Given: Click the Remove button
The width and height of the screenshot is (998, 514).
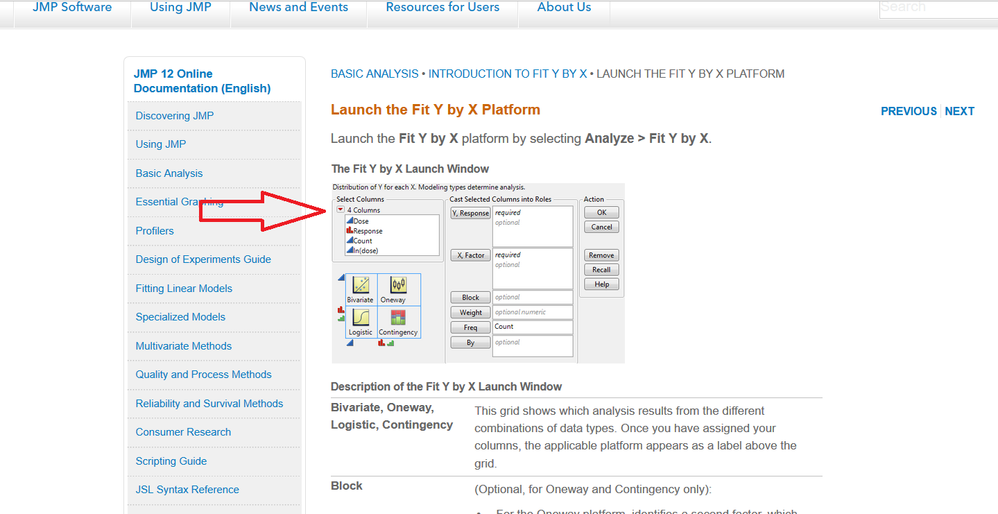Looking at the screenshot, I should point(601,255).
